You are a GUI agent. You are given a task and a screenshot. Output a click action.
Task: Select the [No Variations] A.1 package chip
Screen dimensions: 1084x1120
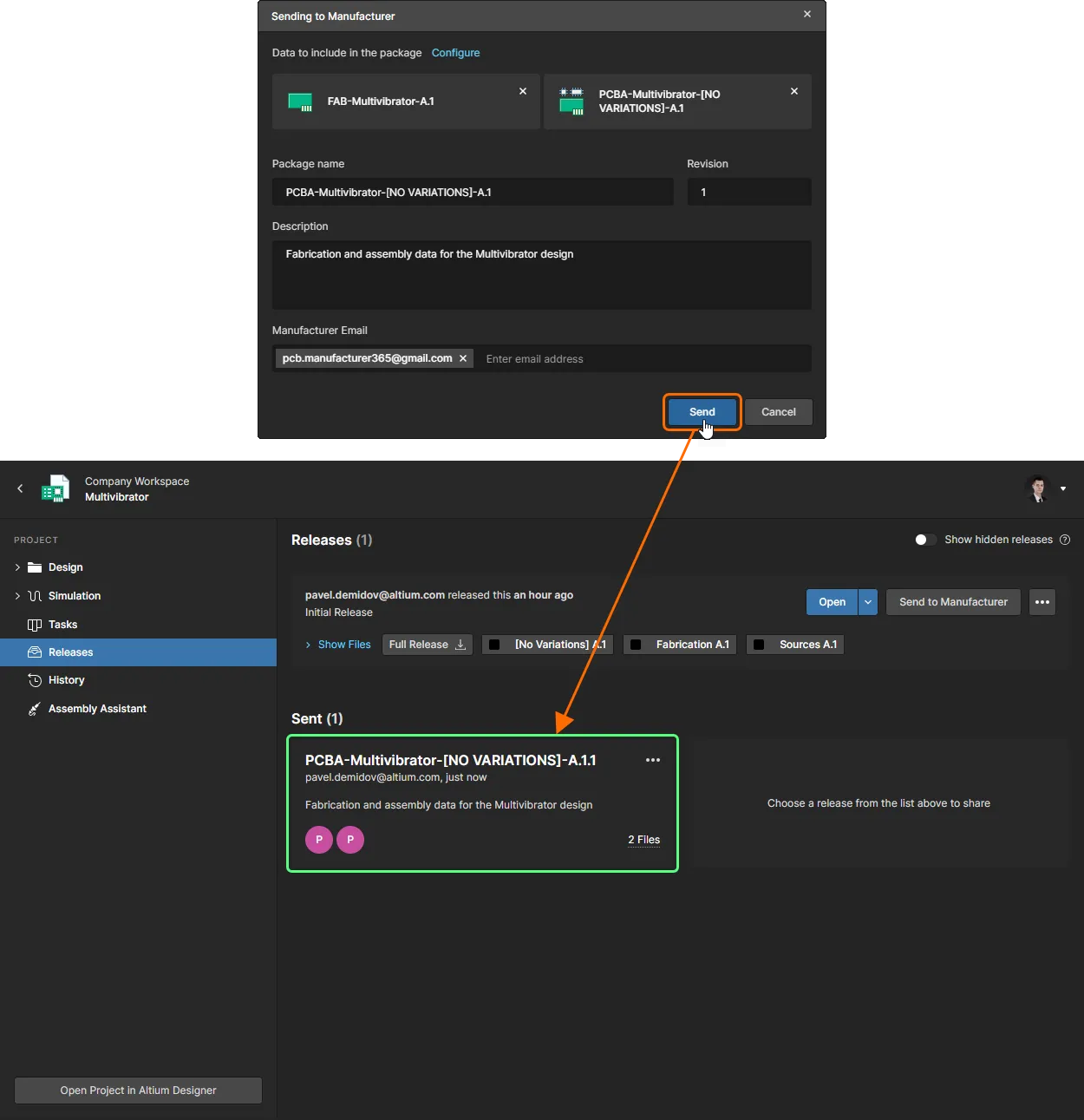tap(547, 645)
